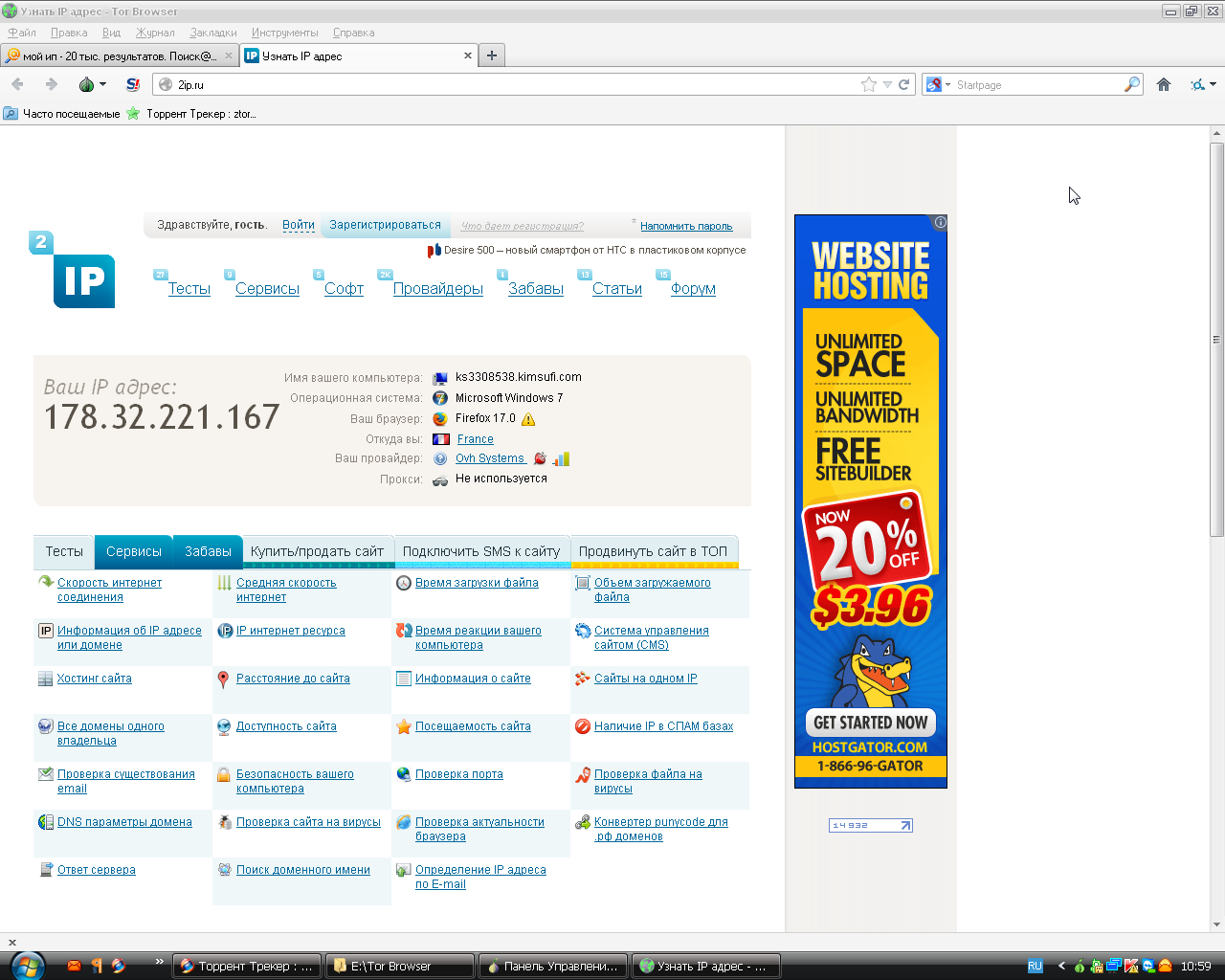1225x980 pixels.
Task: Click 'Хостинг сайта' icon
Action: tap(45, 679)
